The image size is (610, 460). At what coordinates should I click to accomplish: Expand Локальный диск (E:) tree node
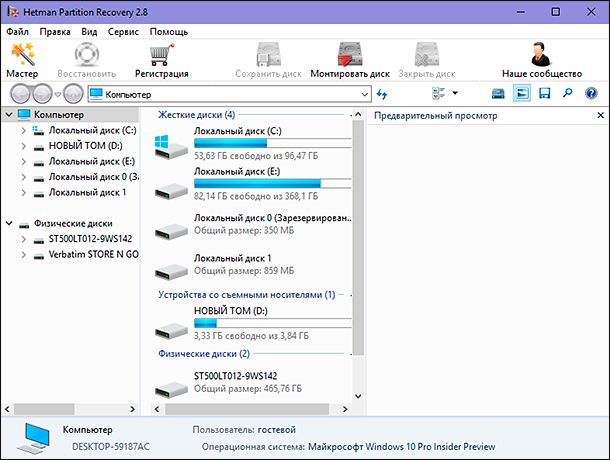[x=24, y=162]
